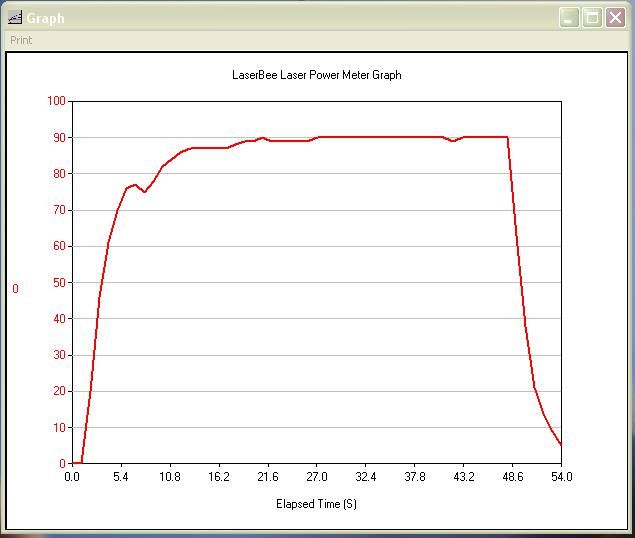Screen dimensions: 635x538
Task: Click the x-axis value 0.0
Action: tap(72, 477)
